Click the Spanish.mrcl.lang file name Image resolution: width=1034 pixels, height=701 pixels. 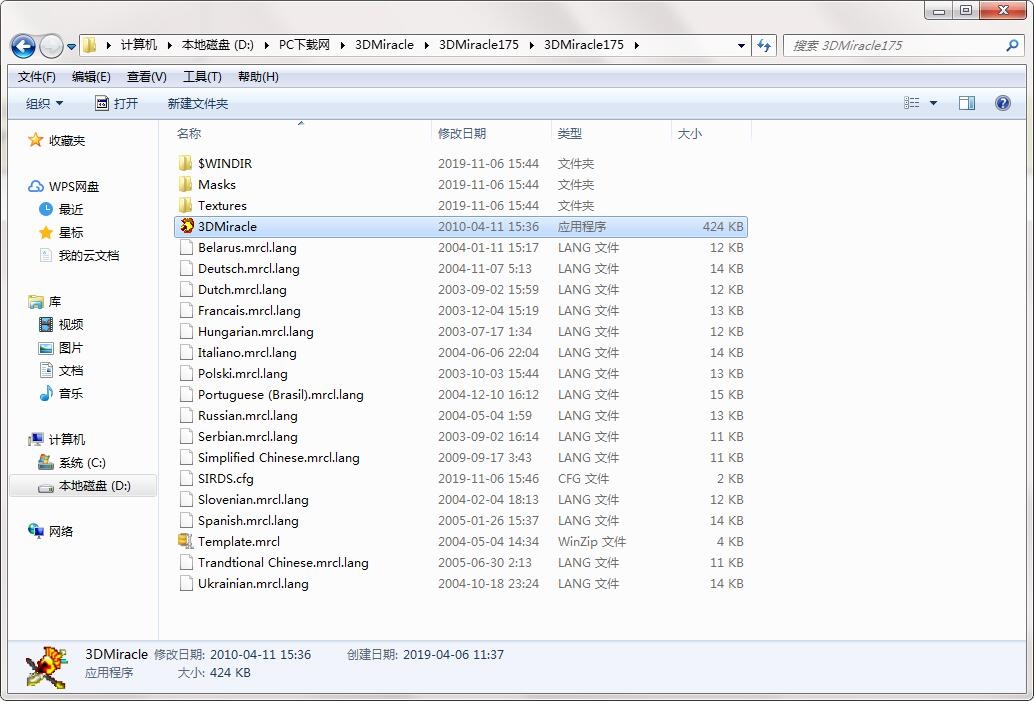click(x=248, y=521)
